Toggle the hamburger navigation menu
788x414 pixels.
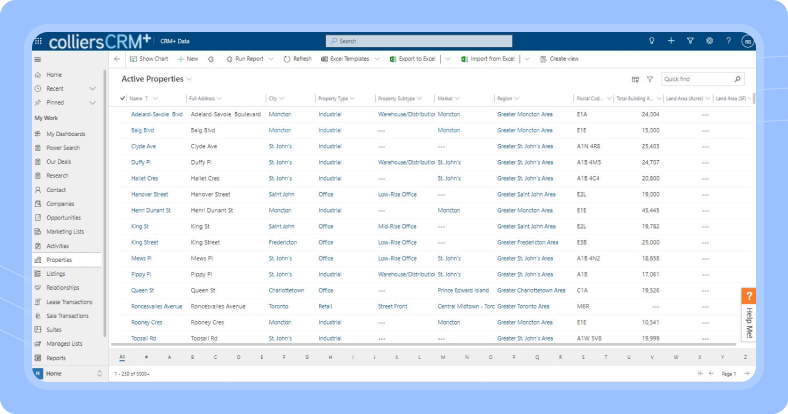pos(38,59)
